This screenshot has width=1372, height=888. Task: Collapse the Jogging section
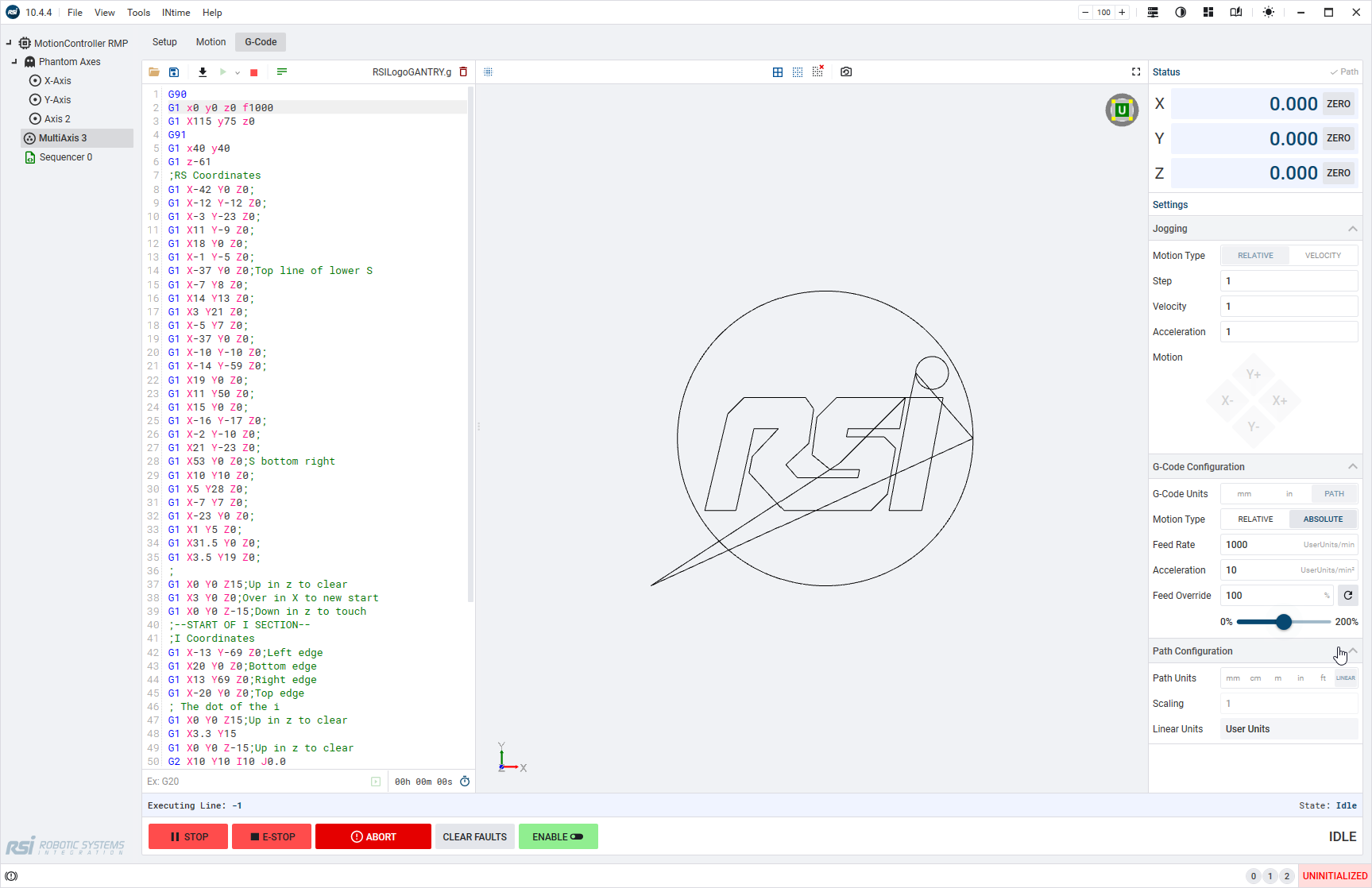click(1352, 229)
